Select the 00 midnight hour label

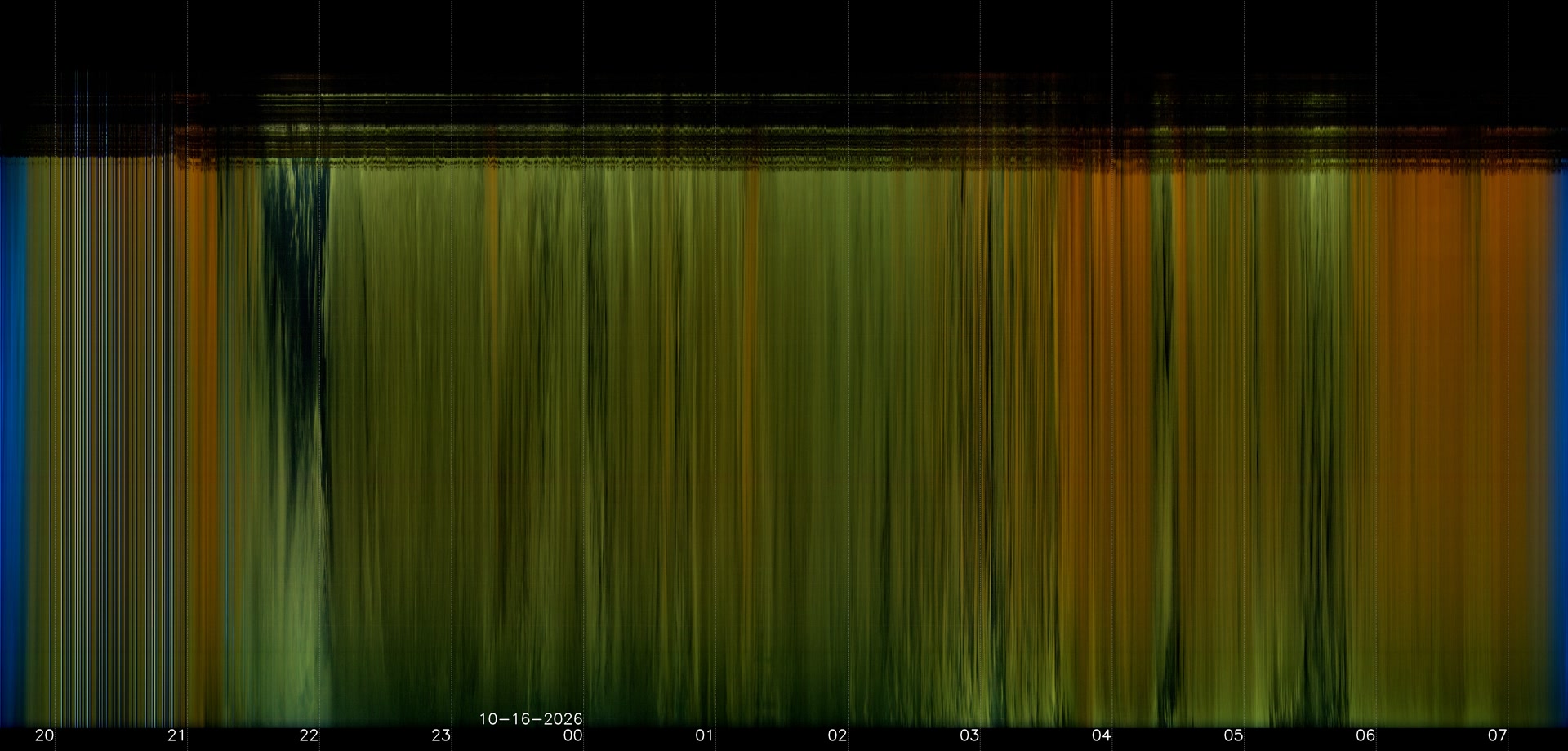click(x=573, y=735)
